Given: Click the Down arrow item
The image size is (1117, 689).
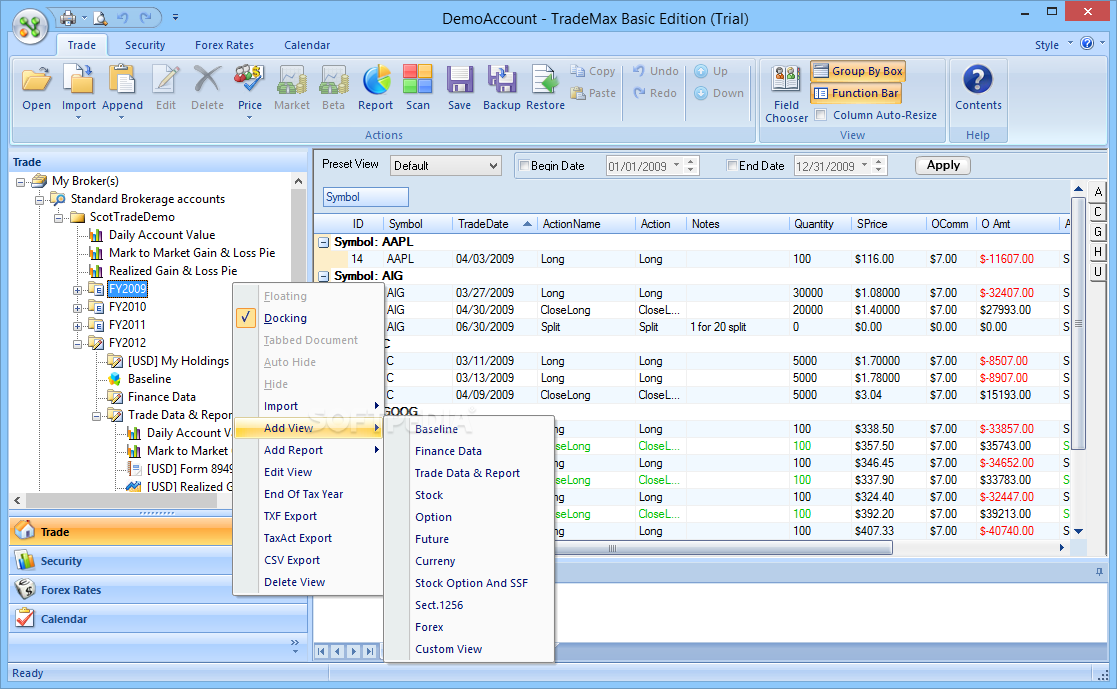Looking at the screenshot, I should [x=719, y=93].
